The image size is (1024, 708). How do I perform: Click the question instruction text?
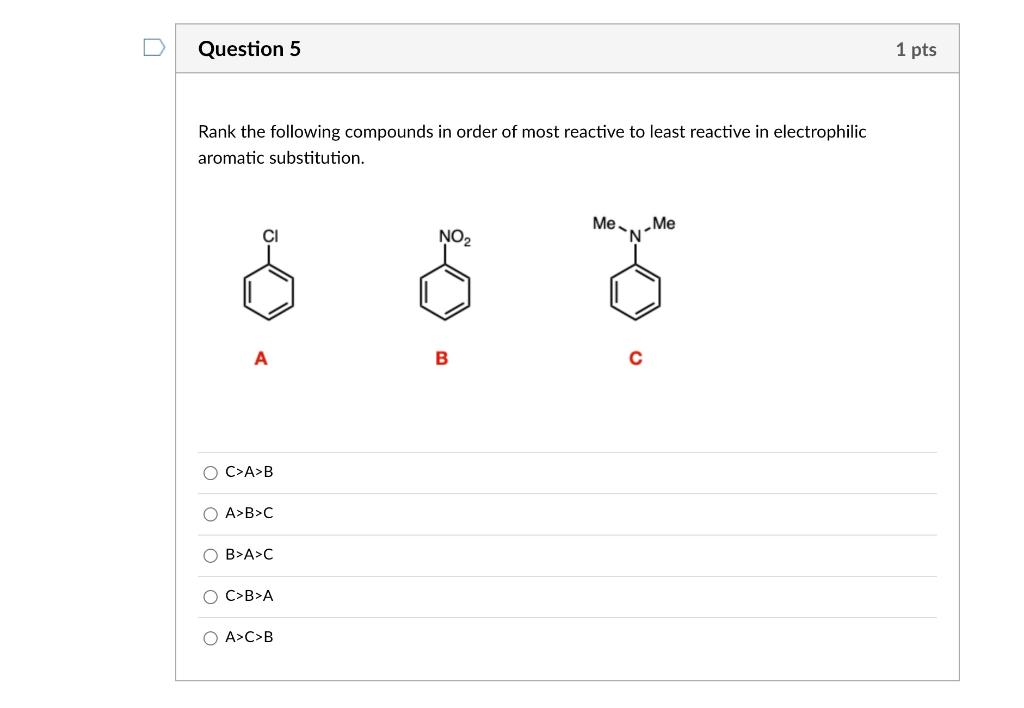pos(533,144)
